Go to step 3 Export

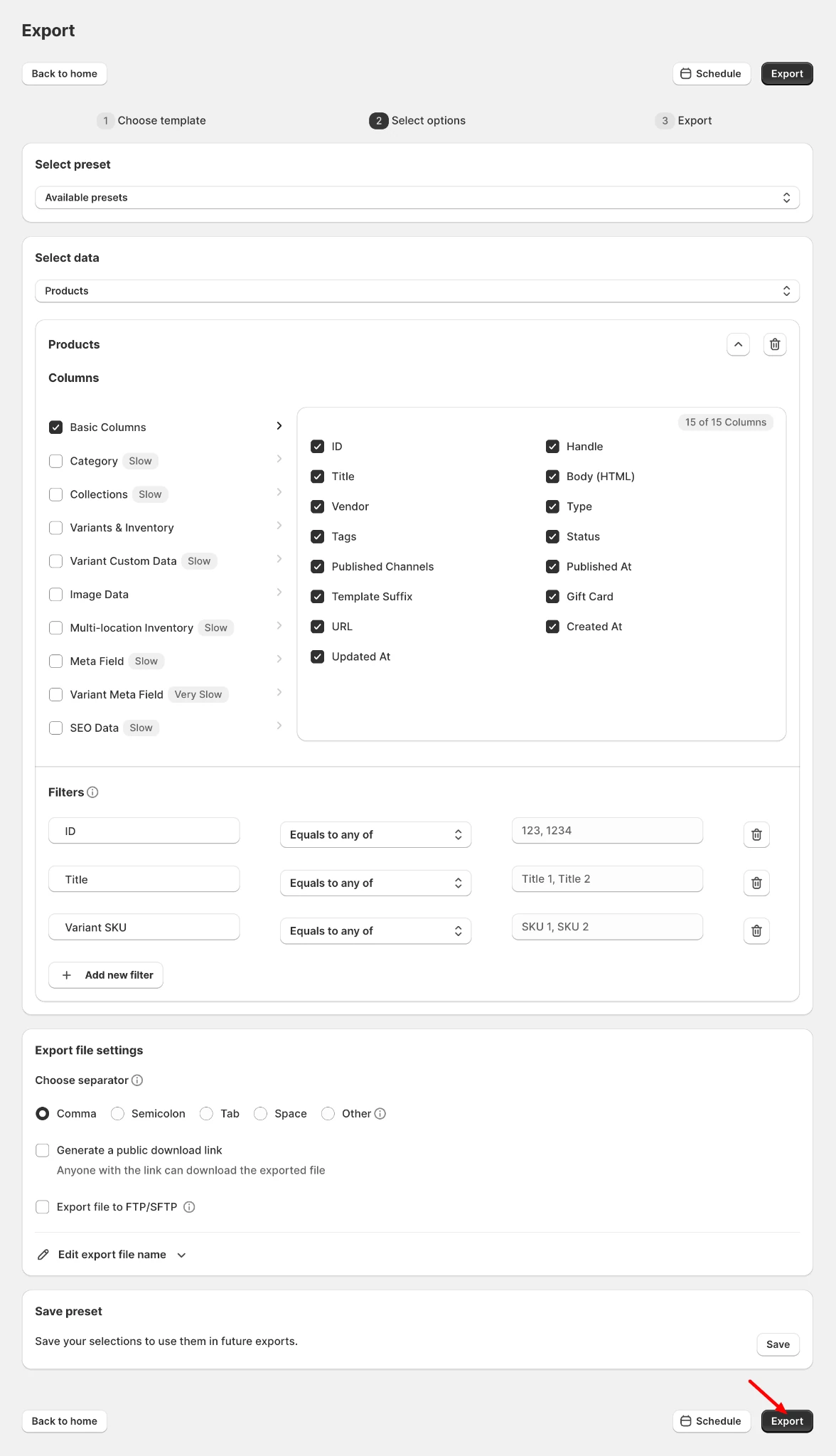[683, 121]
